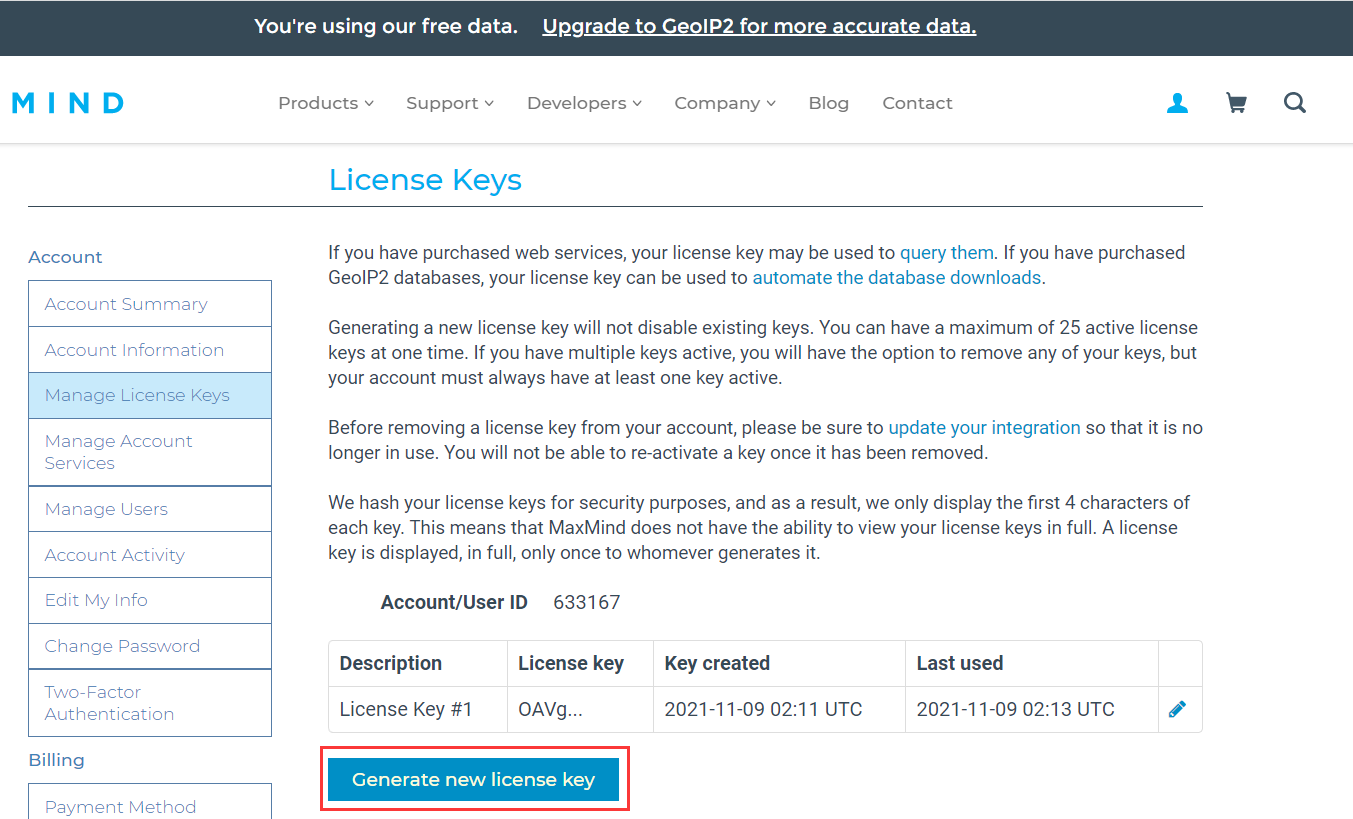Click the pencil edit icon for License Key #1
This screenshot has width=1353, height=819.
(1179, 708)
